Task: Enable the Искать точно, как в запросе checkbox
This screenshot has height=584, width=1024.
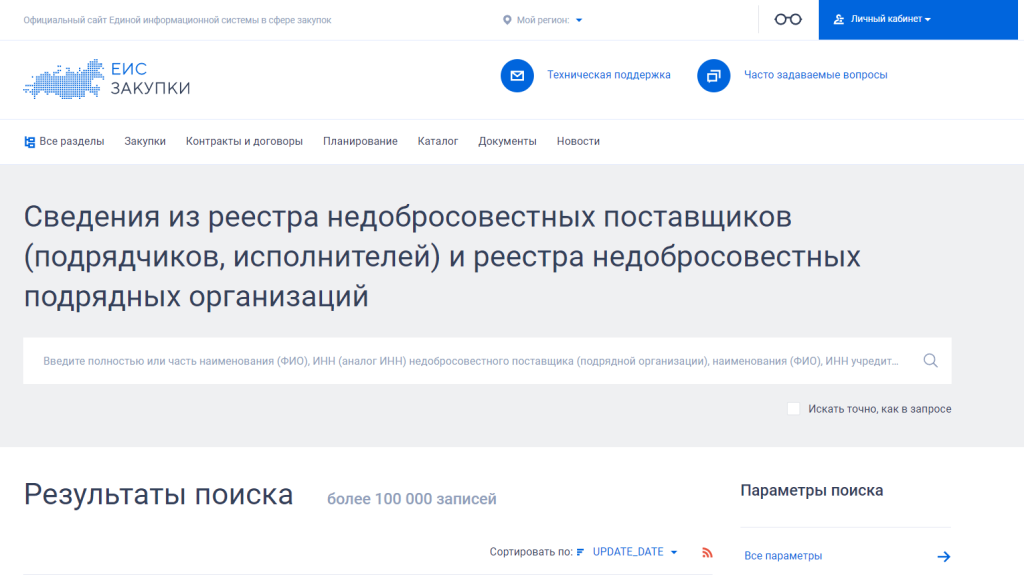Action: [793, 408]
